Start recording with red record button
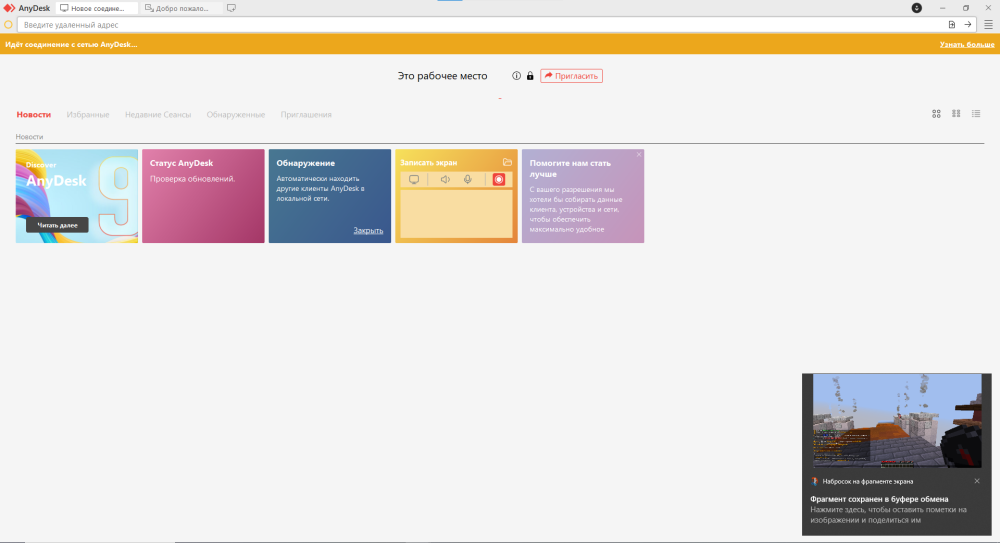This screenshot has height=543, width=1000. (x=499, y=179)
